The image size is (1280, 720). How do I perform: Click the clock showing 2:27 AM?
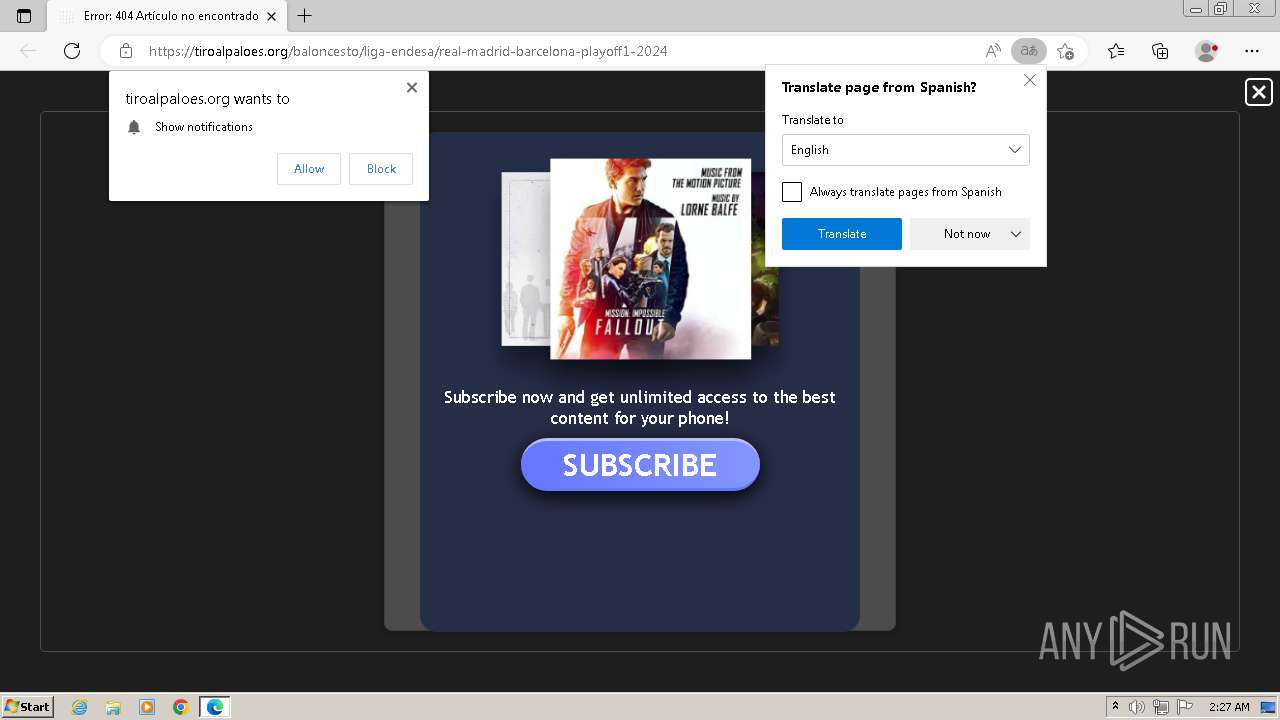[x=1229, y=707]
